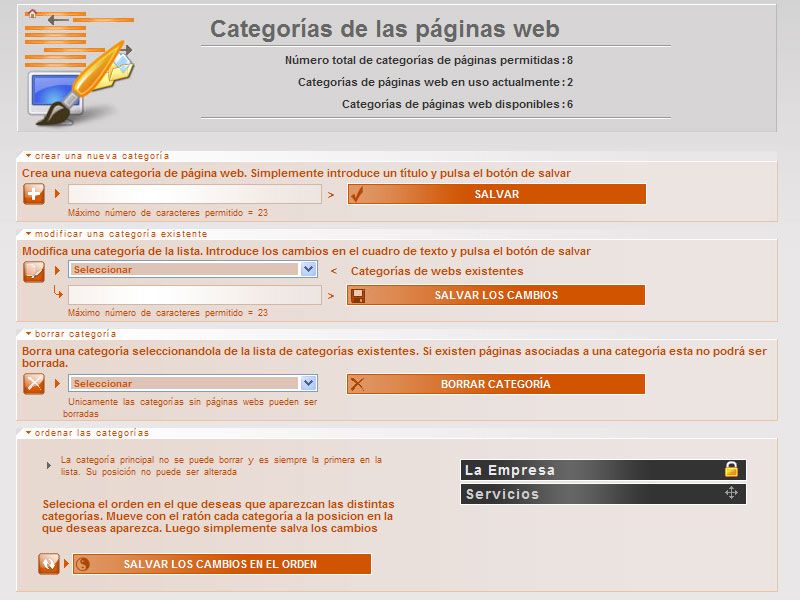Collapse the 'modificar una categoría existente' section

[x=116, y=234]
